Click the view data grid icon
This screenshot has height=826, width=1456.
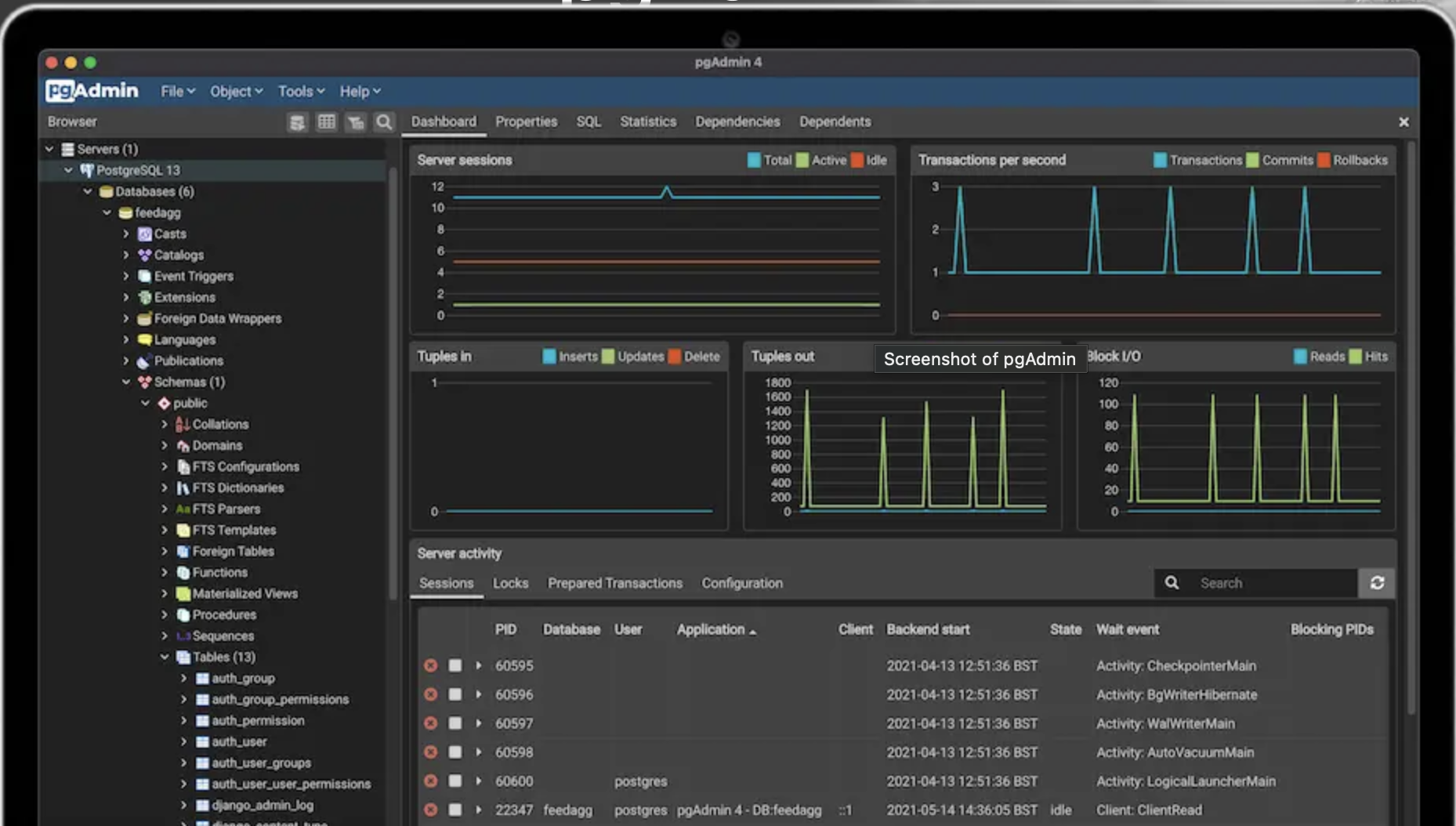[327, 122]
